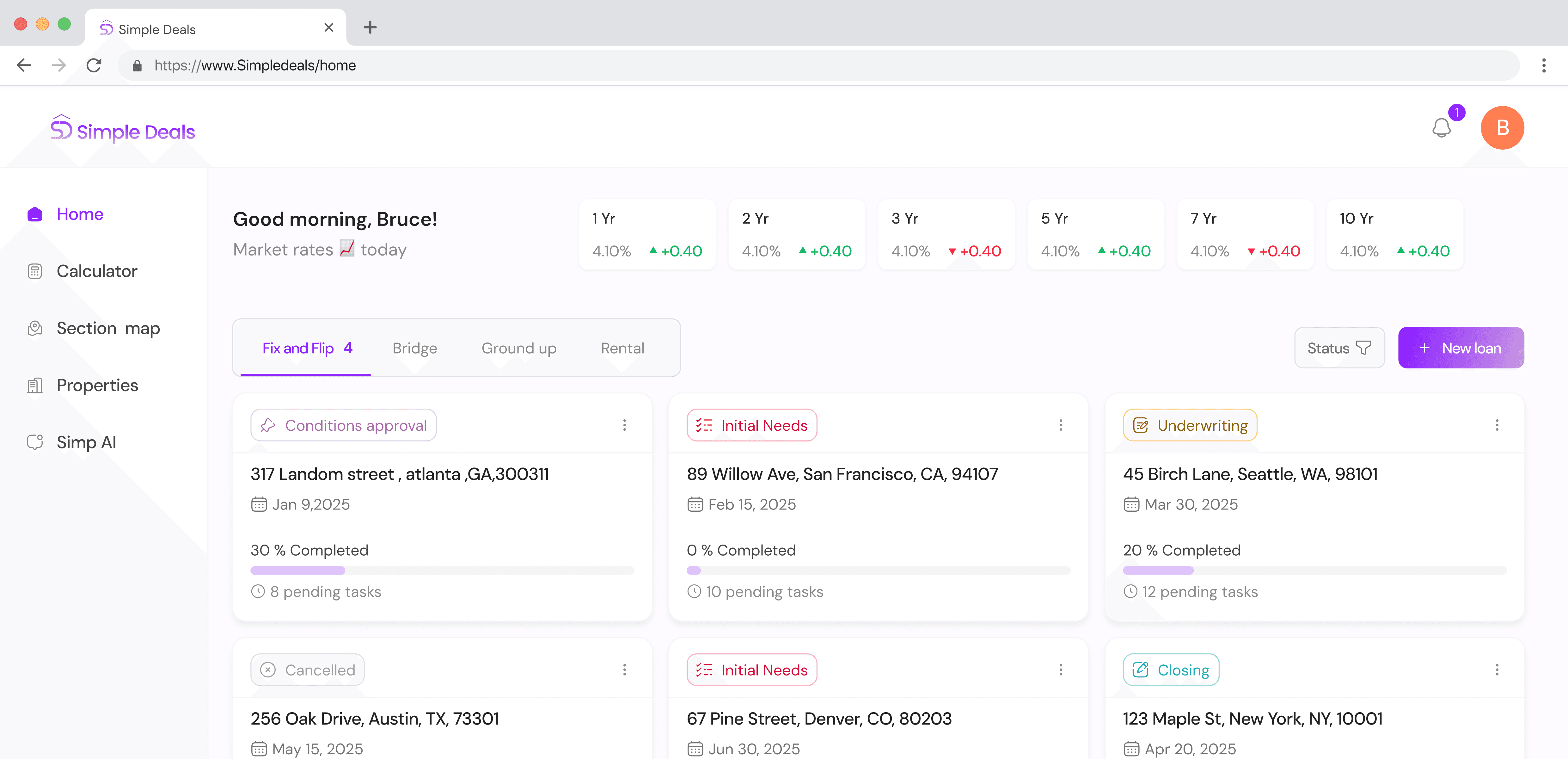Click the calendar icon beside Mar 30, 2025

click(1131, 504)
